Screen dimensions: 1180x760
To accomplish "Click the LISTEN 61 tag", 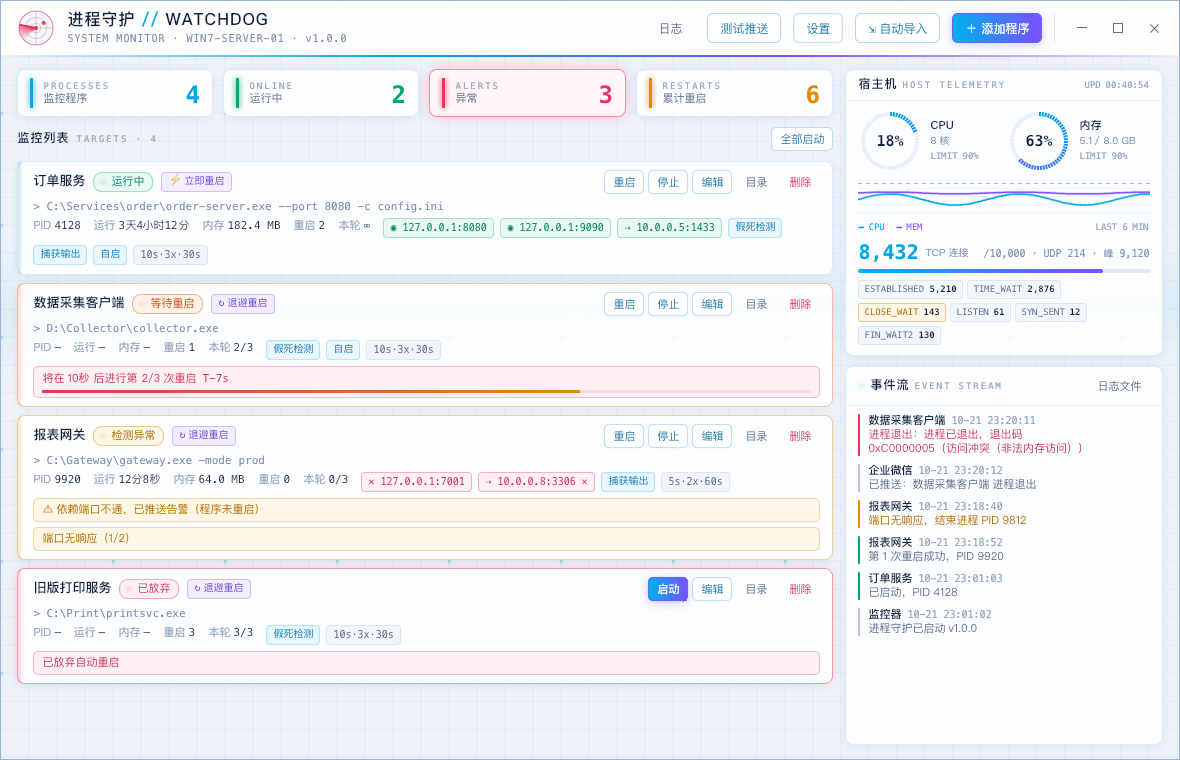I will 980,312.
